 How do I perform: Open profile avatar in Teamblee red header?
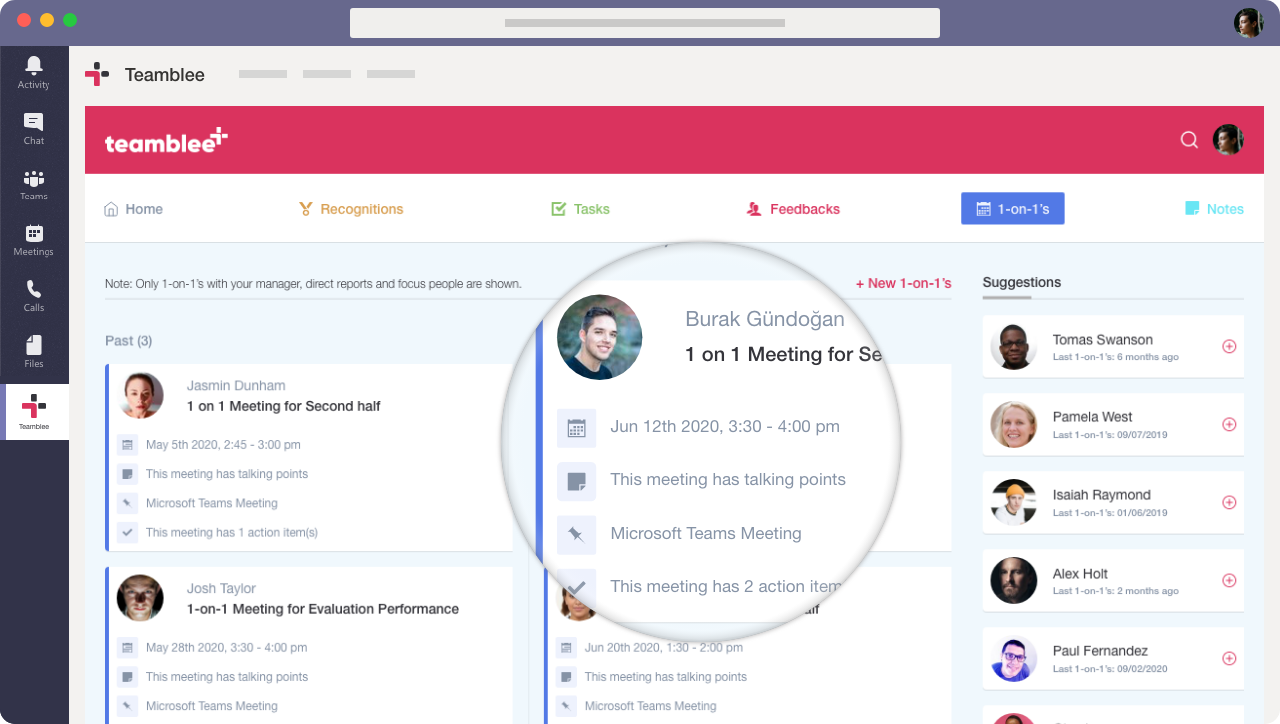click(x=1228, y=140)
